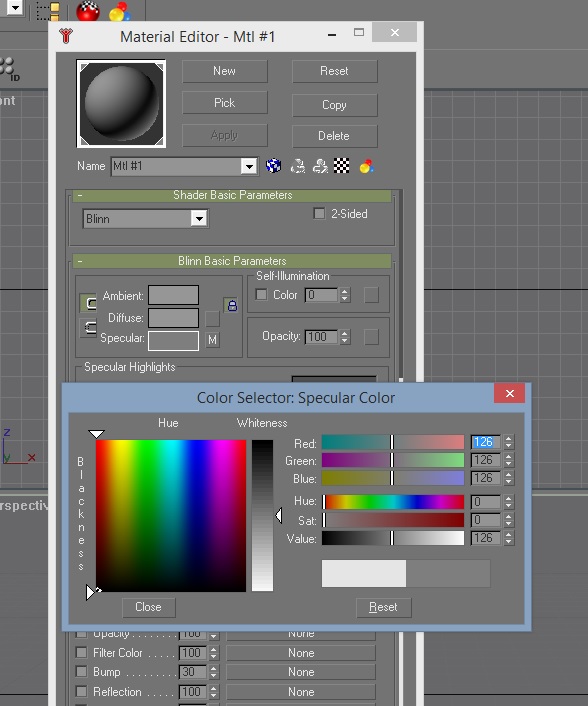The height and width of the screenshot is (706, 588).
Task: Open the Blinn shader type dropdown
Action: [199, 219]
